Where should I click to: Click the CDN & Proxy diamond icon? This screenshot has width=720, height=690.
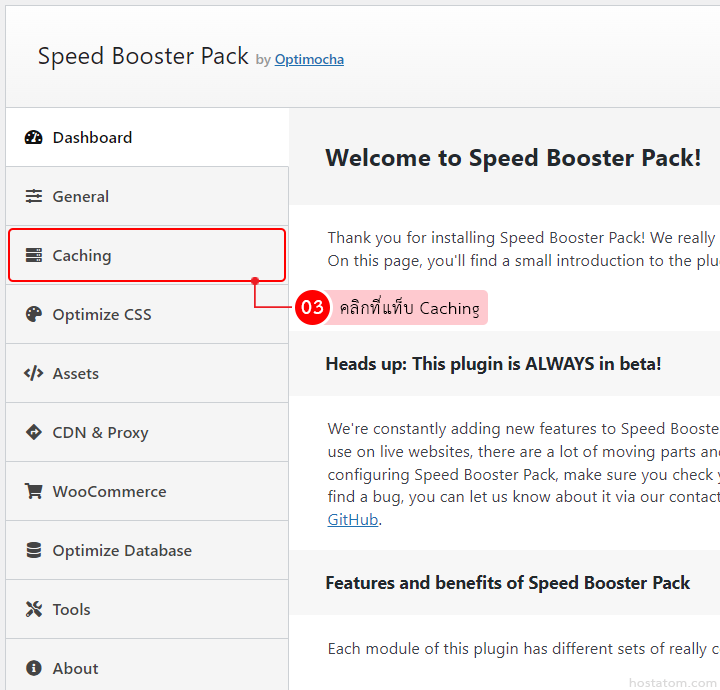pyautogui.click(x=34, y=433)
